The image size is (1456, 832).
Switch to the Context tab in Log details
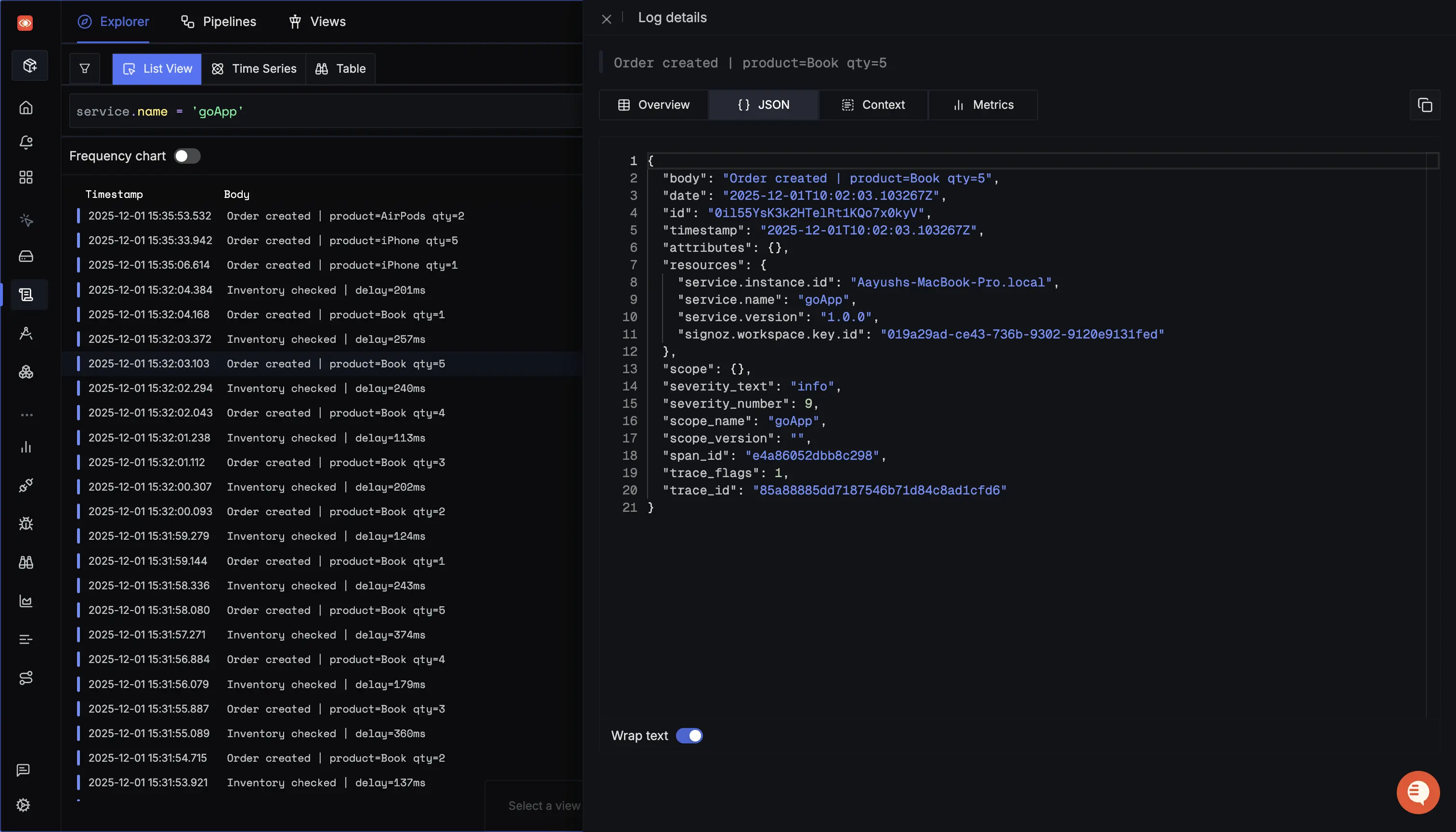pyautogui.click(x=873, y=104)
